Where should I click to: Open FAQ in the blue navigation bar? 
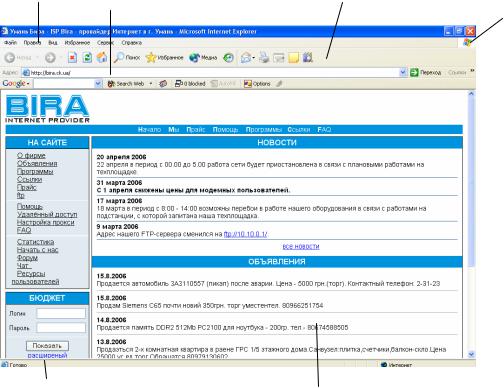(324, 129)
